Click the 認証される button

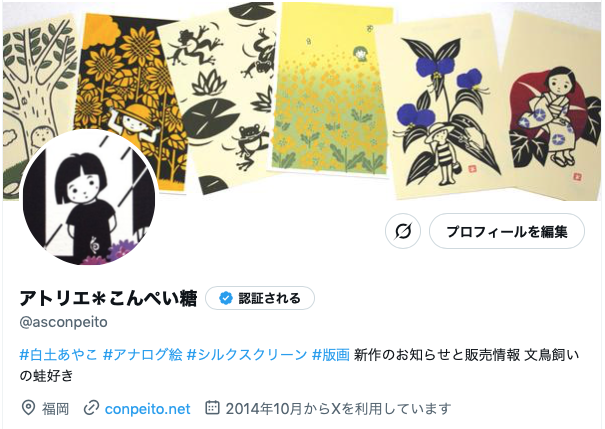260,298
